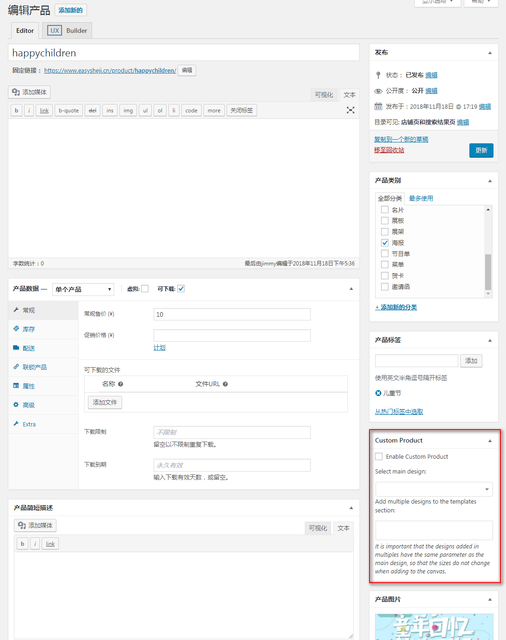Open the Shipping tab truck icon
506x640 pixels.
16,348
